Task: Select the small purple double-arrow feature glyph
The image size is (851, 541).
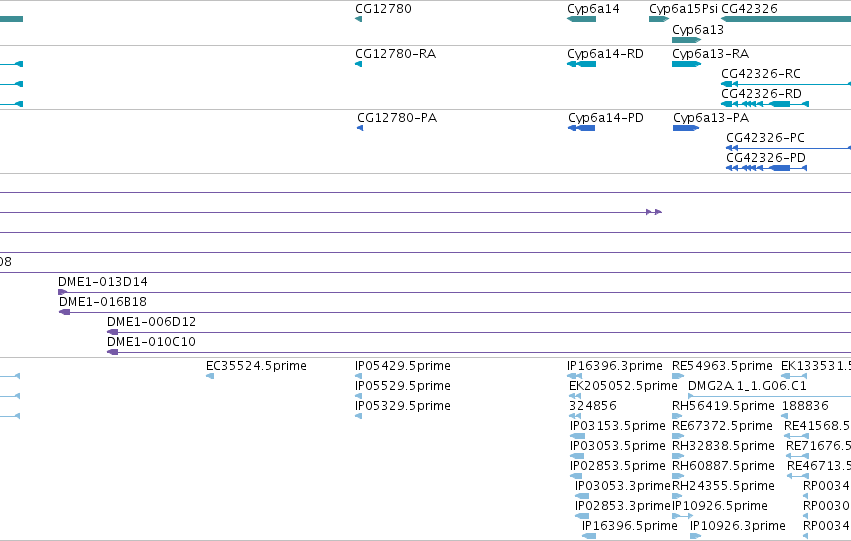Action: click(654, 212)
